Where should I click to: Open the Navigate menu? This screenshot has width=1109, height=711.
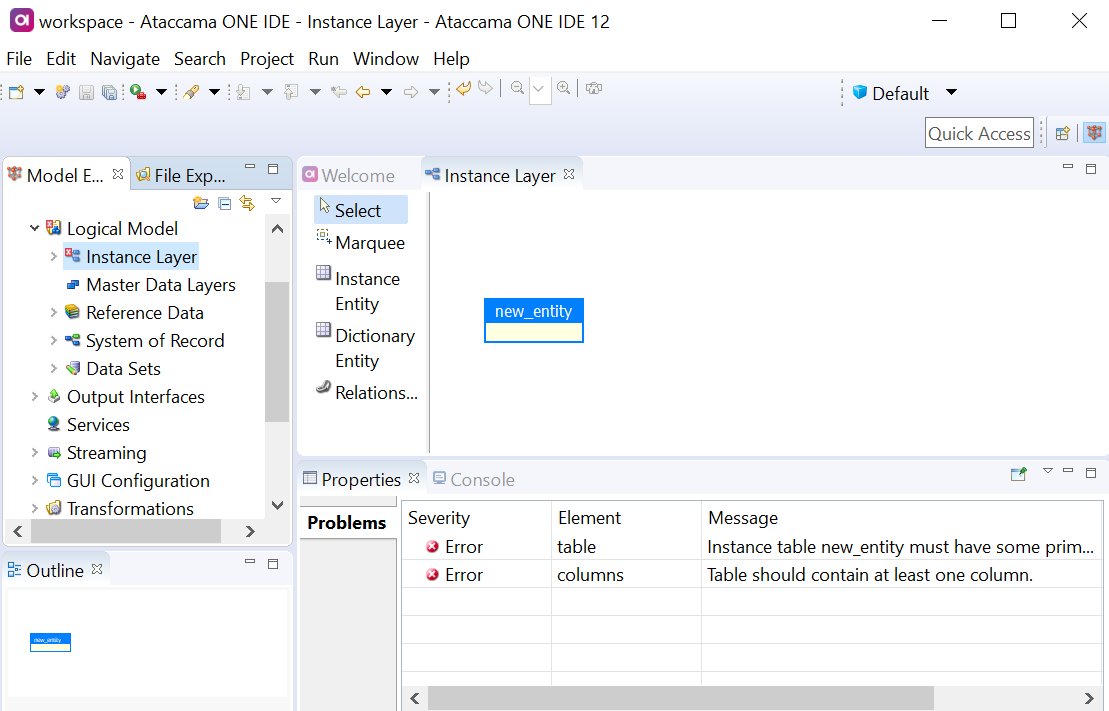tap(125, 59)
